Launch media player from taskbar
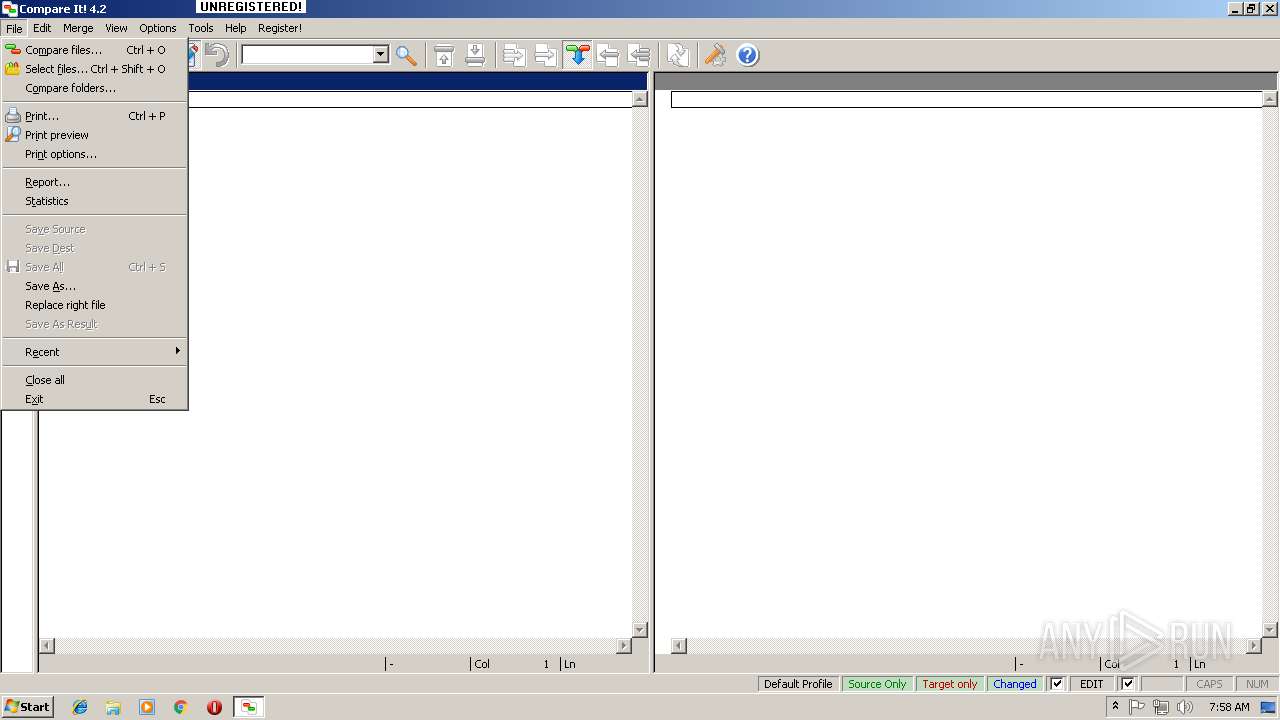Image resolution: width=1280 pixels, height=720 pixels. pyautogui.click(x=147, y=707)
